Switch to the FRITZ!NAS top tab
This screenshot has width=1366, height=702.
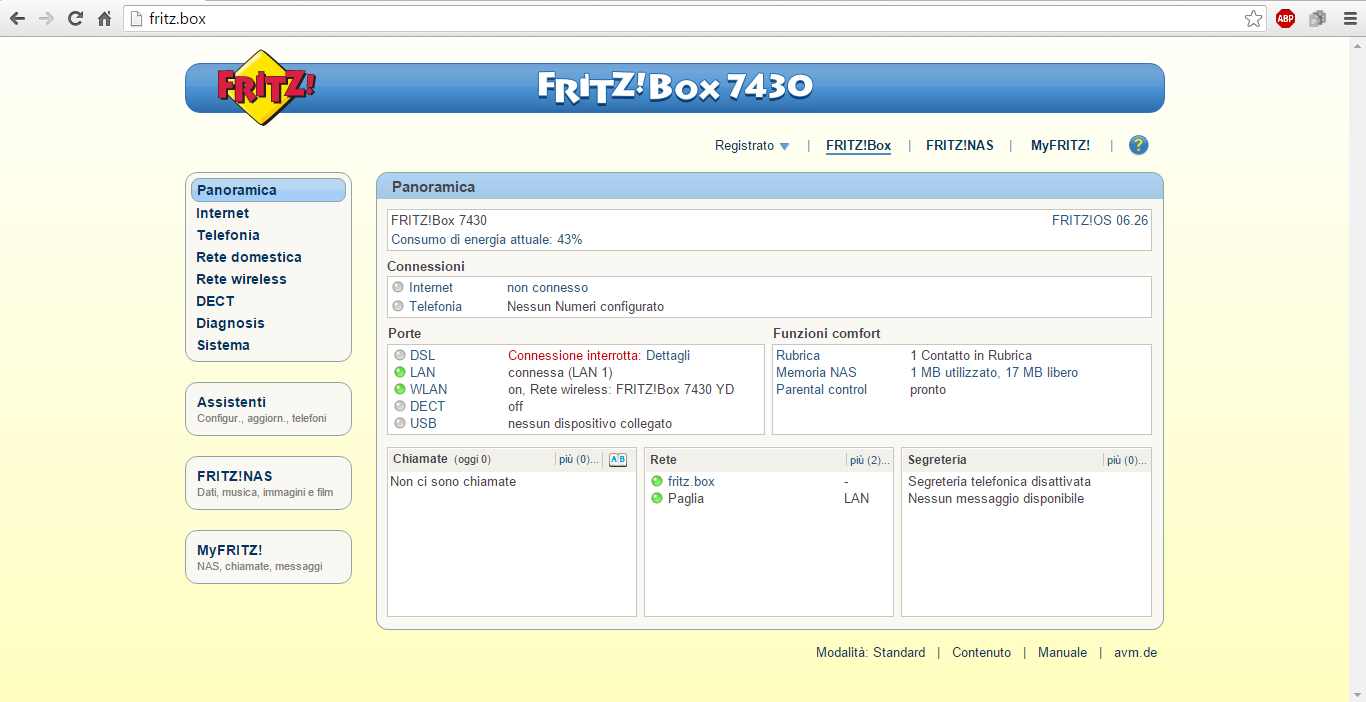(959, 146)
